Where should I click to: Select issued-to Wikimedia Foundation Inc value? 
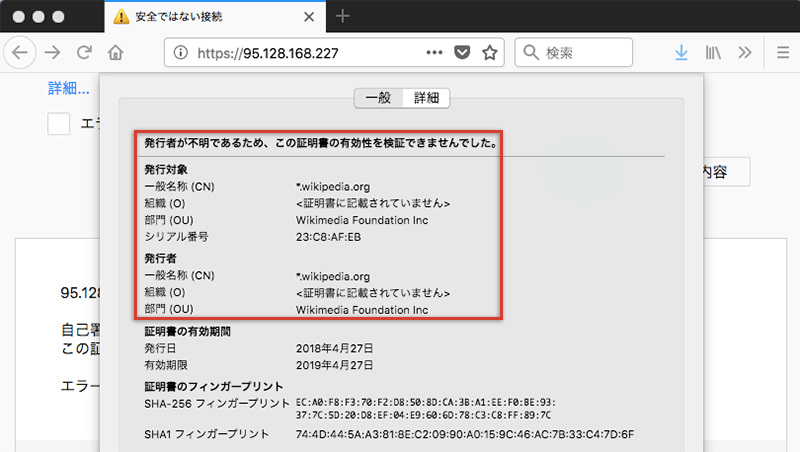click(x=362, y=220)
